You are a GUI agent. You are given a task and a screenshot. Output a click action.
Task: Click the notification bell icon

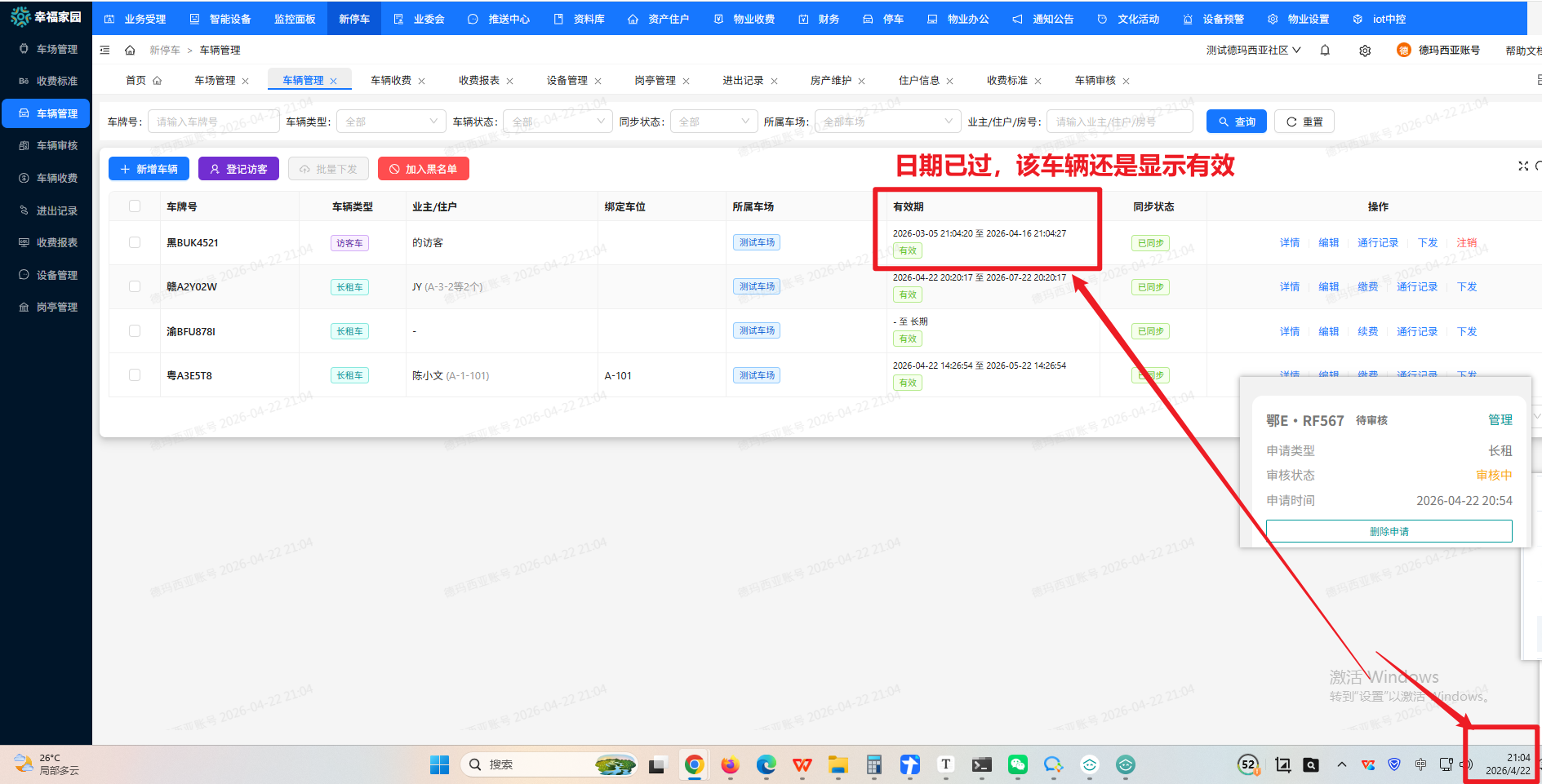(1325, 50)
